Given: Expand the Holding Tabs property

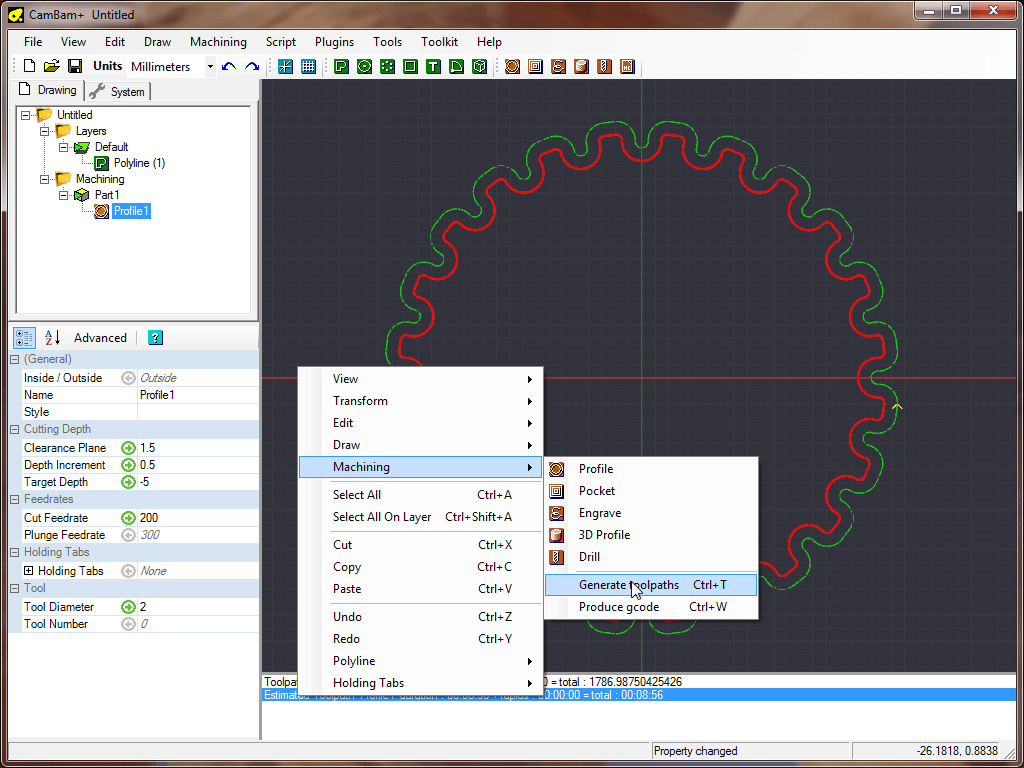Looking at the screenshot, I should coord(28,571).
